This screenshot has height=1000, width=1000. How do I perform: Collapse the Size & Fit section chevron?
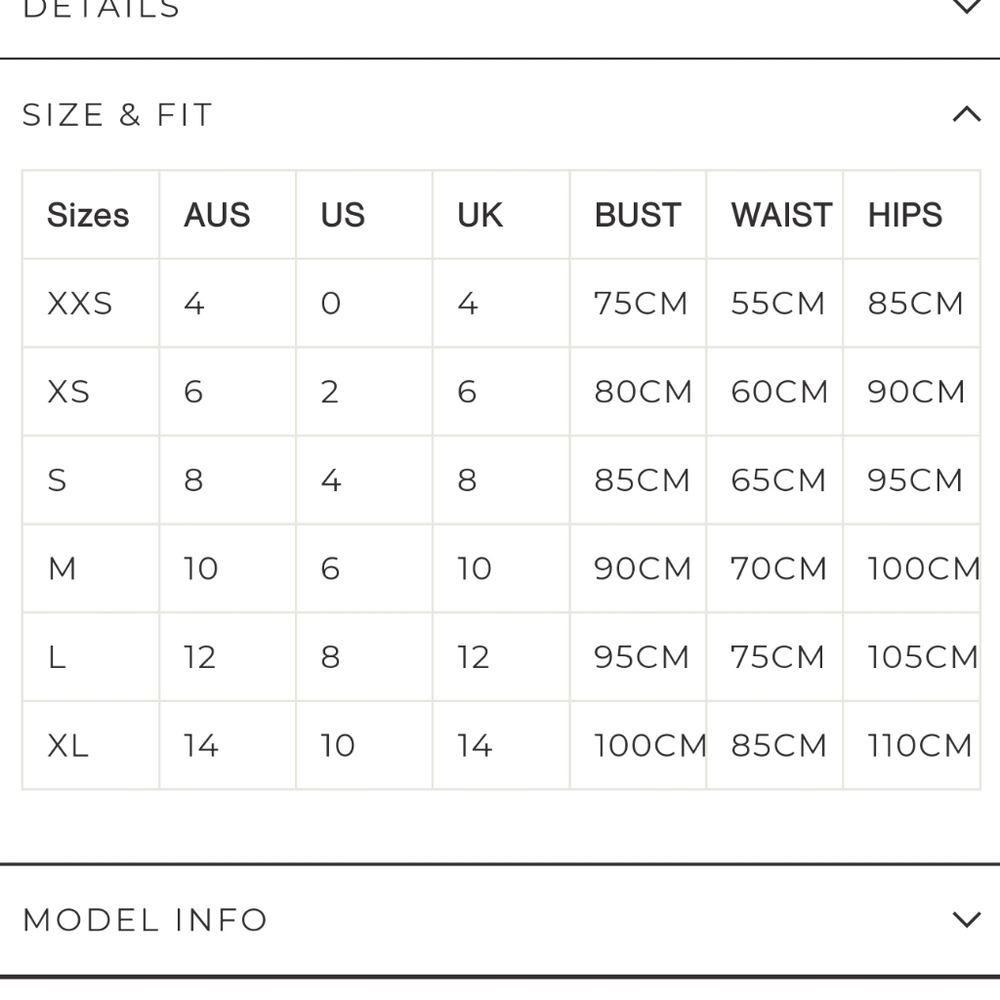click(966, 115)
